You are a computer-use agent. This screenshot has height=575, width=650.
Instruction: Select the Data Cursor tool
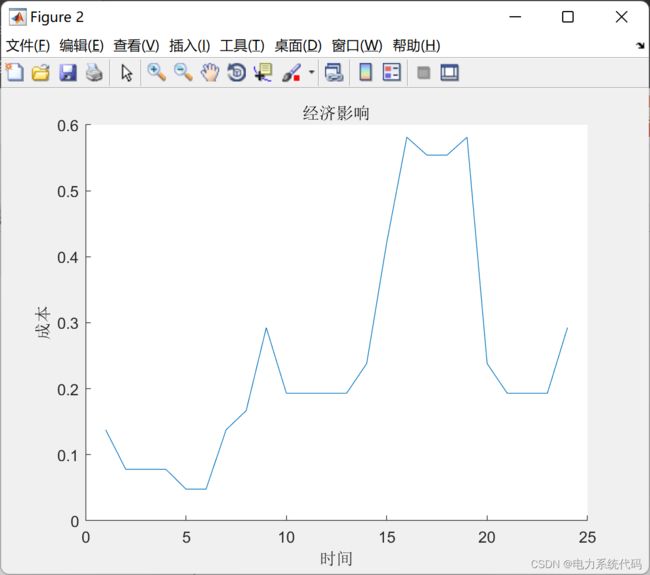tap(263, 73)
